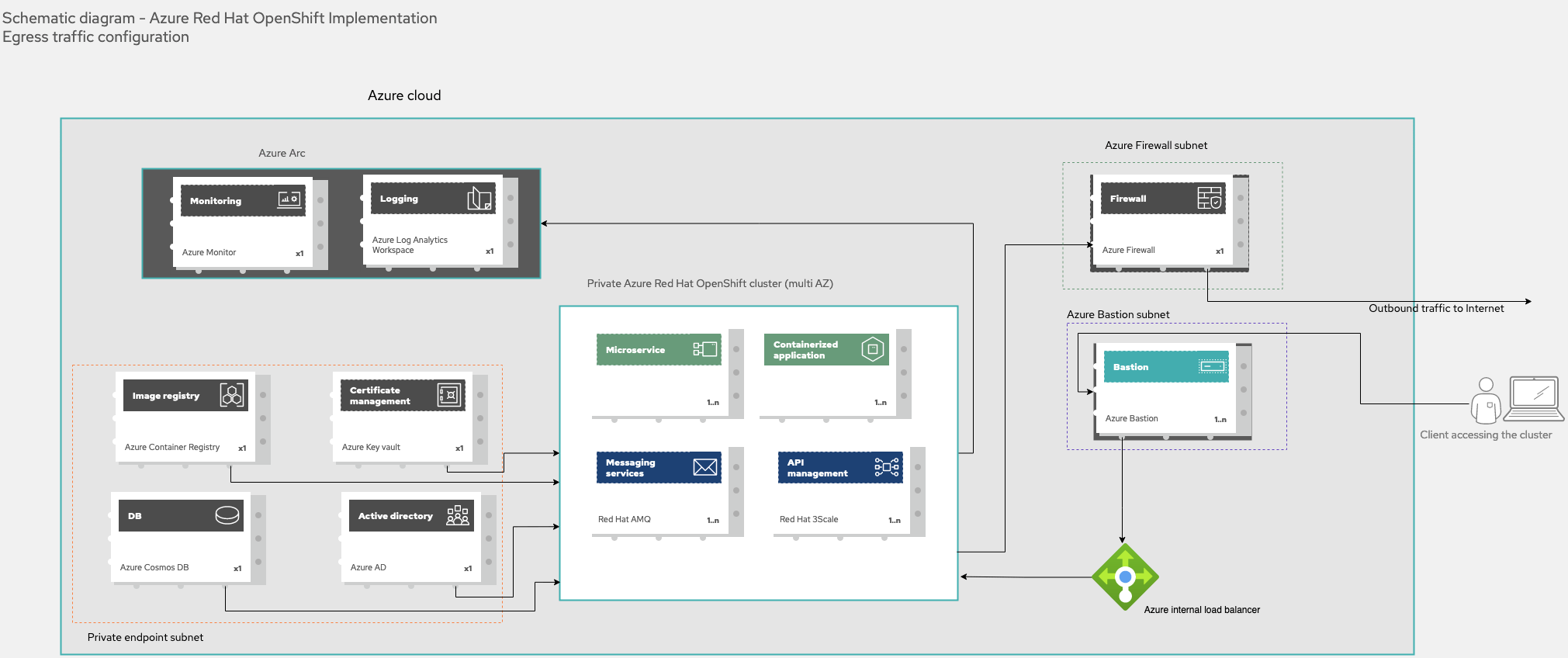Click the Image registry hexagon icon
This screenshot has width=1568, height=658.
232,395
